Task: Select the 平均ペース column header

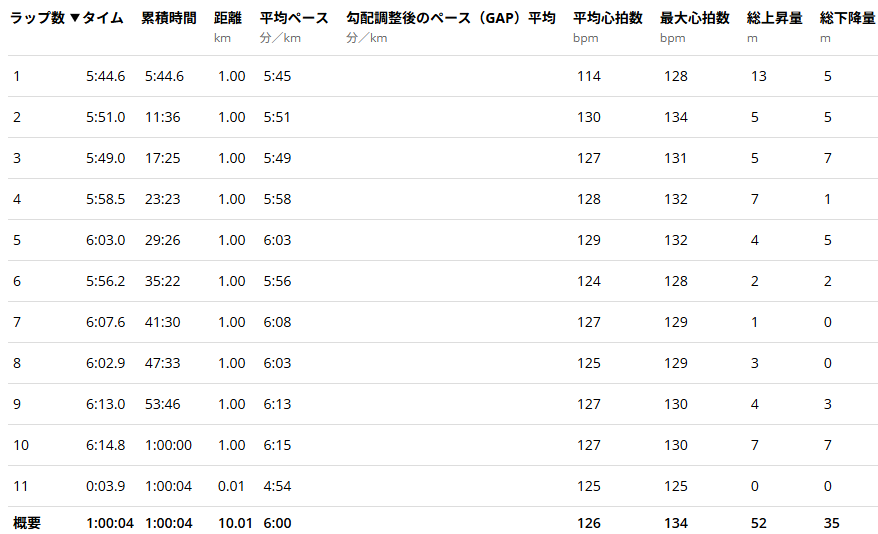Action: [294, 18]
